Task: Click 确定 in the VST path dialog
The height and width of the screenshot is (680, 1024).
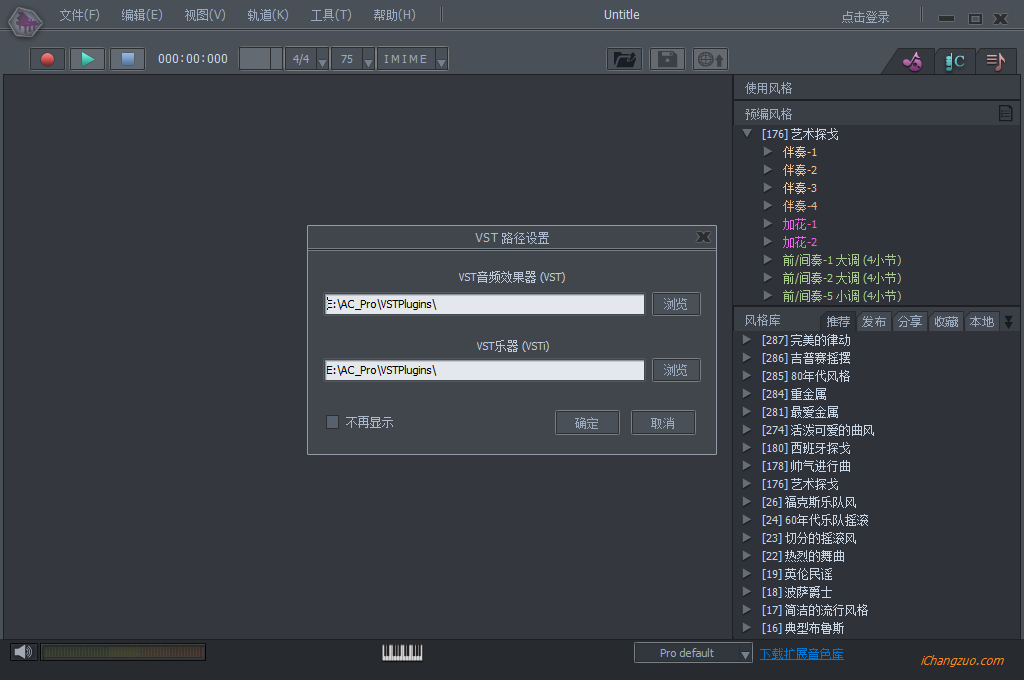Action: (587, 422)
